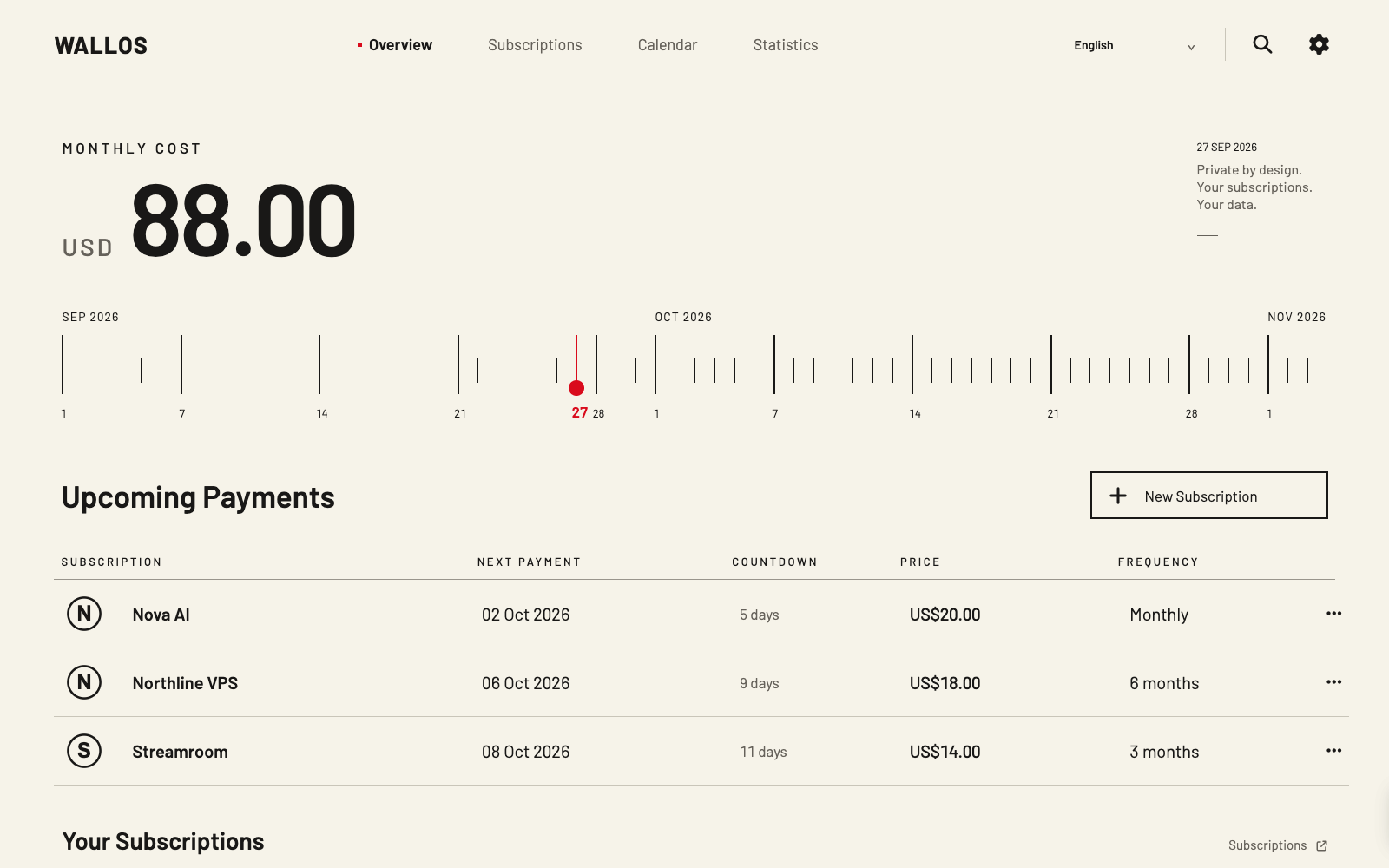Click the Oct 14 tick on timeline
1389x868 pixels.
point(912,365)
